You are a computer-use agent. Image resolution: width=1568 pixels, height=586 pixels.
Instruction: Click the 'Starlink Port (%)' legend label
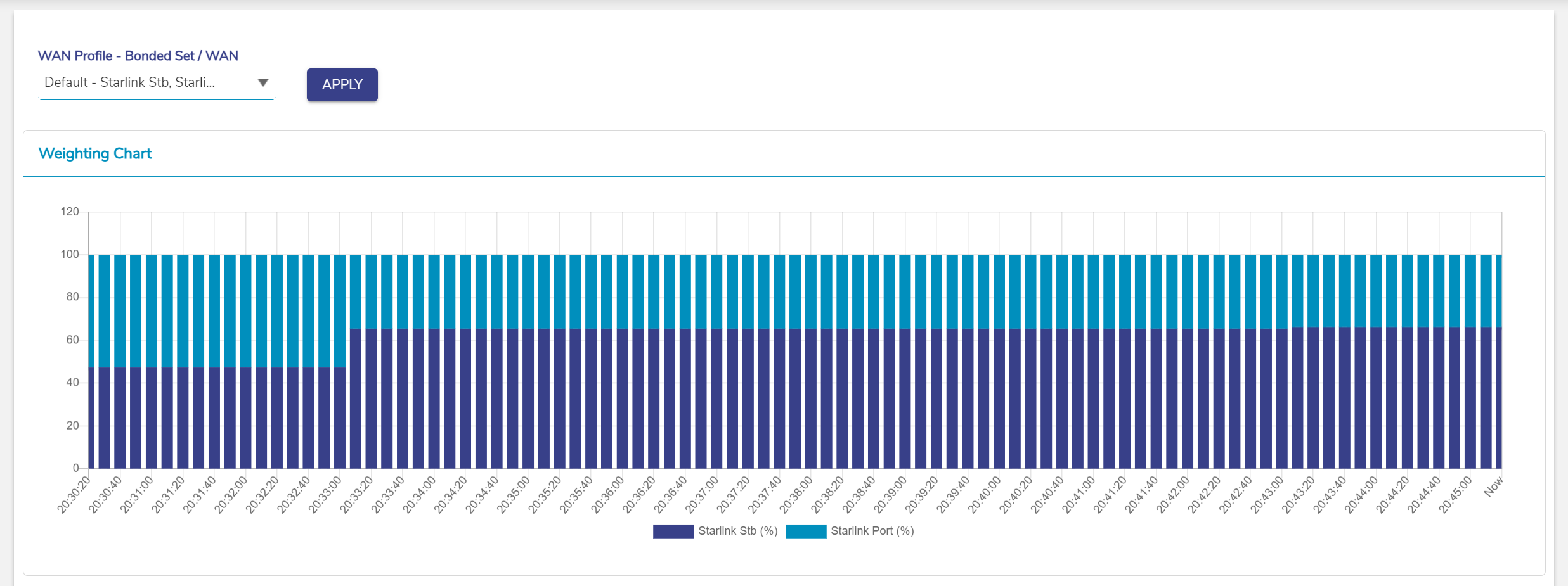(872, 531)
